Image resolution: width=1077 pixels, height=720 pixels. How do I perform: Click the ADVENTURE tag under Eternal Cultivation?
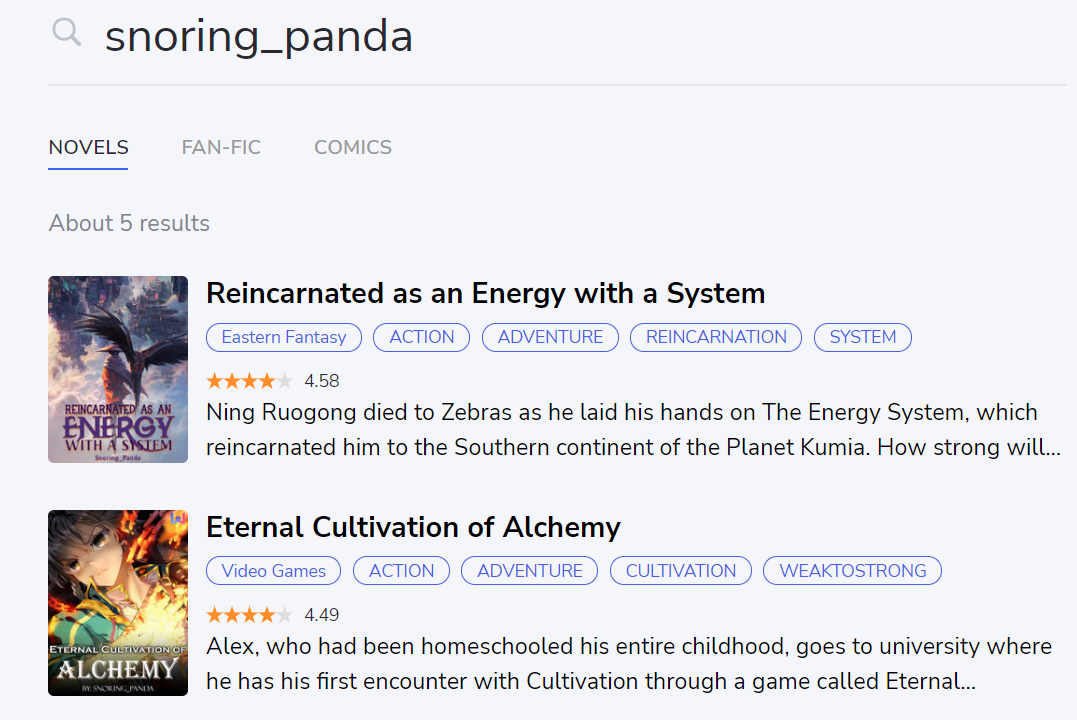pyautogui.click(x=530, y=571)
